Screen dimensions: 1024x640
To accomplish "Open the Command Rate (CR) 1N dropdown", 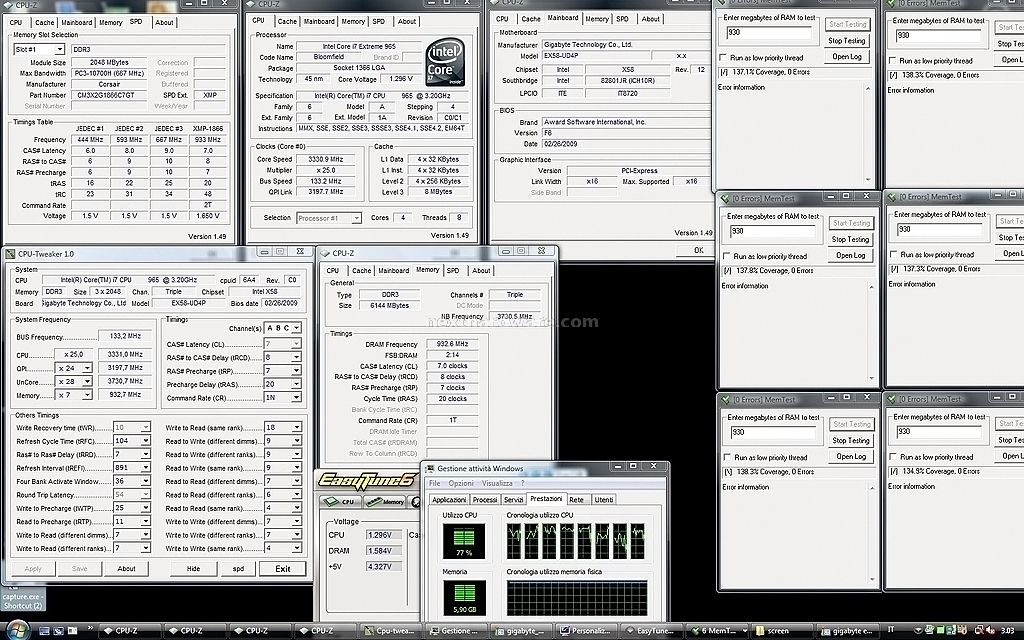I will pos(296,398).
